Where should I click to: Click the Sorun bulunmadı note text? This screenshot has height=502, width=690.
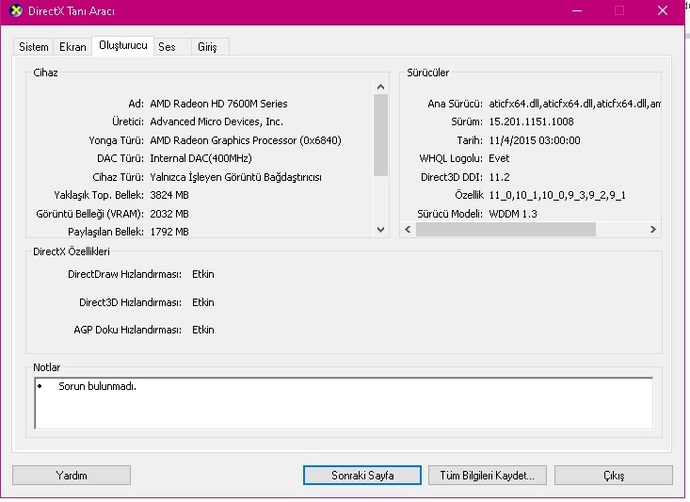click(x=97, y=386)
